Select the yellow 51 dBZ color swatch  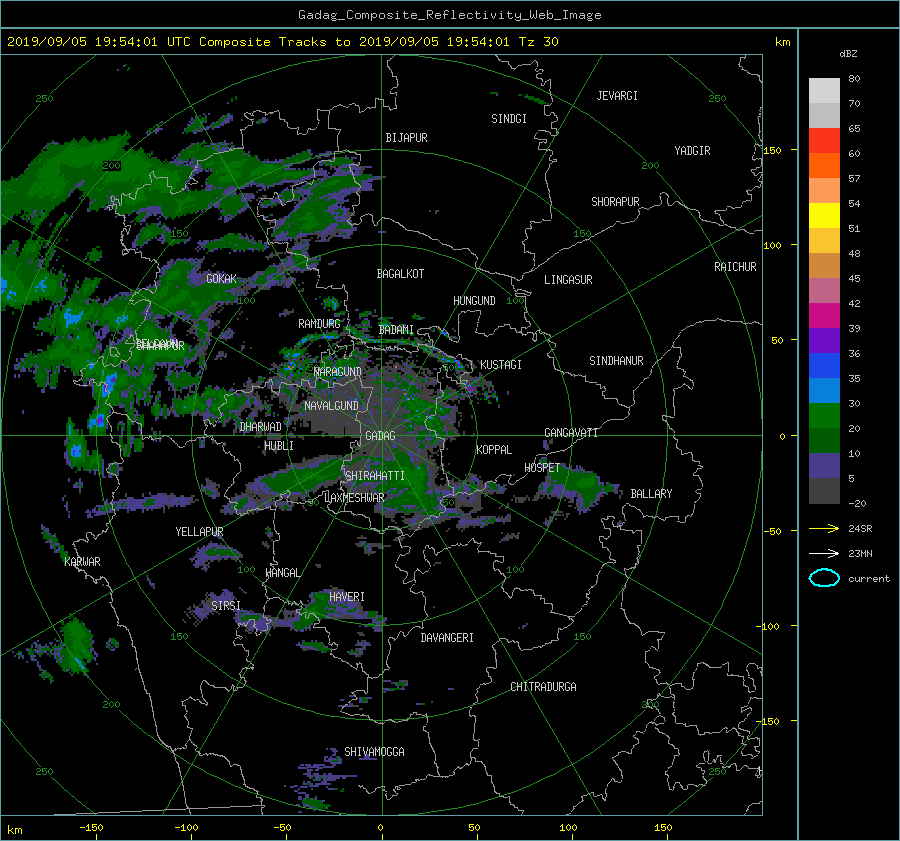click(x=824, y=216)
